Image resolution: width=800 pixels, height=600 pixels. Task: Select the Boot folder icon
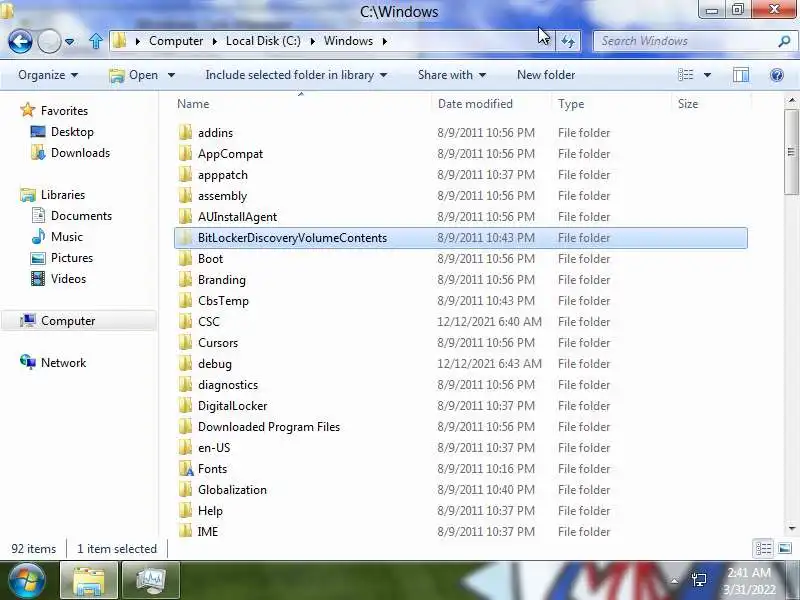(x=186, y=259)
